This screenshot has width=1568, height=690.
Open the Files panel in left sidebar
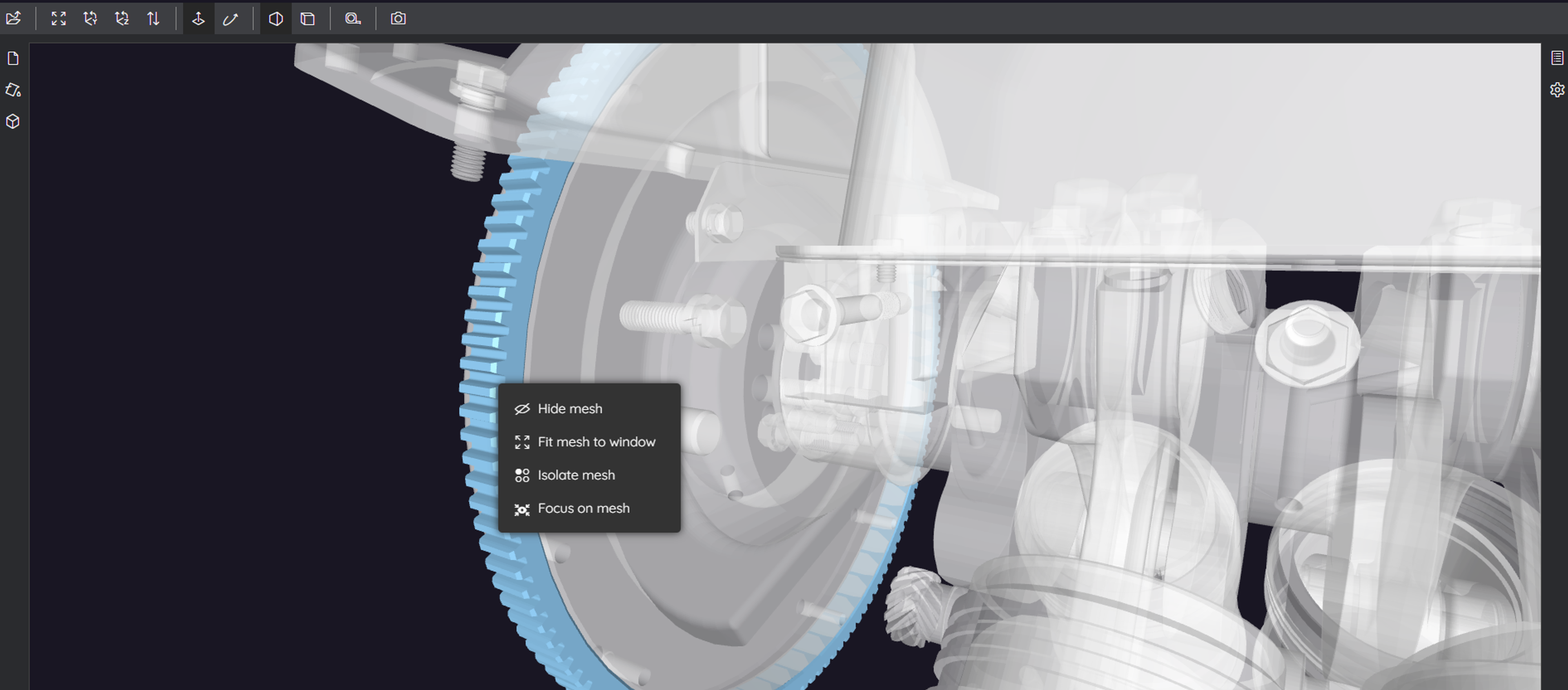pyautogui.click(x=13, y=58)
